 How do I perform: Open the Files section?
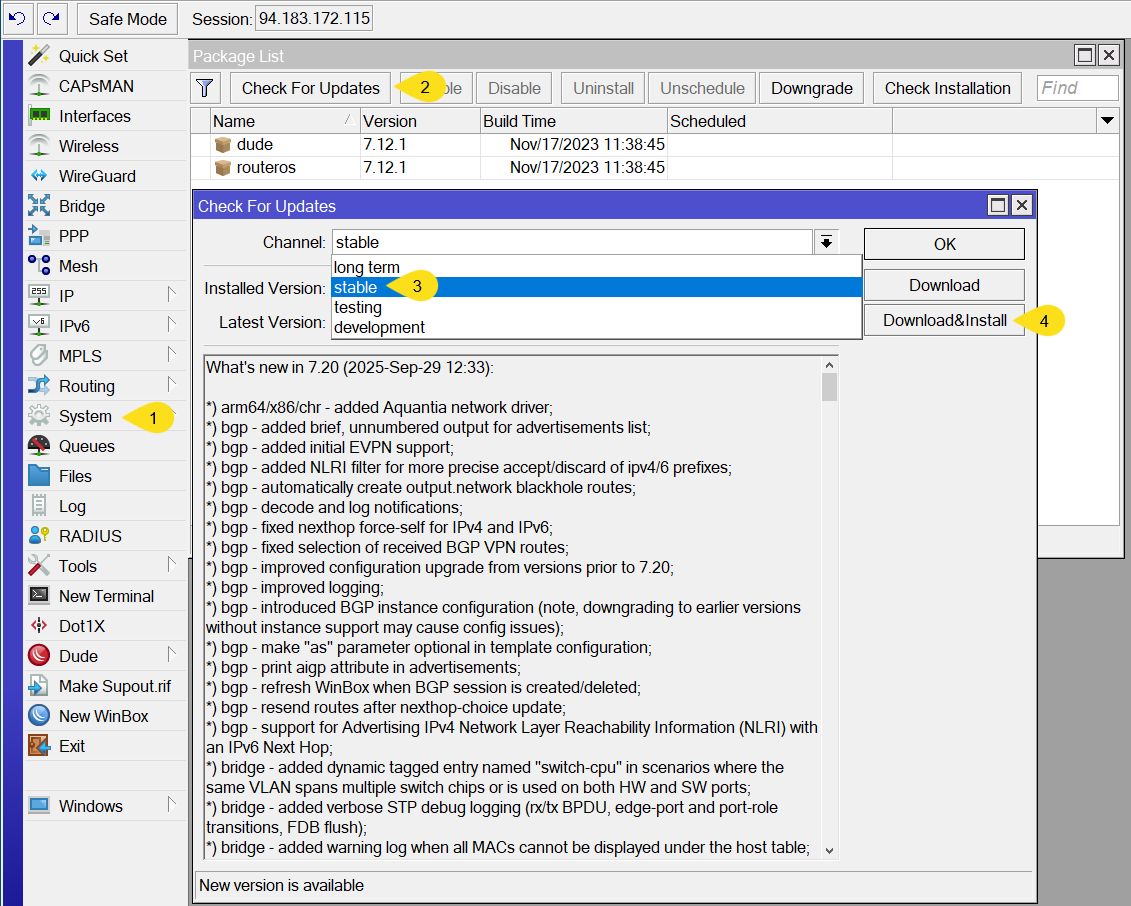click(75, 476)
